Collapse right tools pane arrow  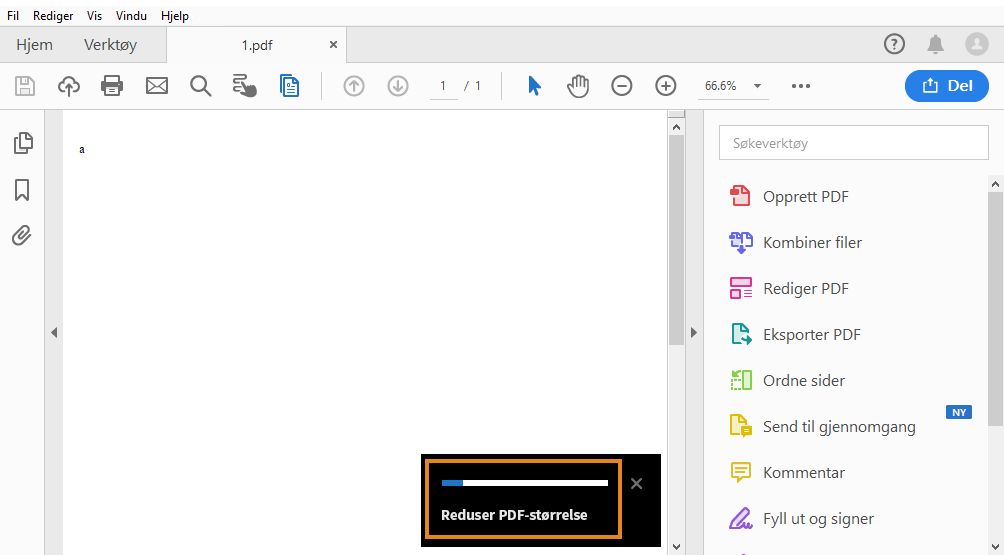coord(693,332)
